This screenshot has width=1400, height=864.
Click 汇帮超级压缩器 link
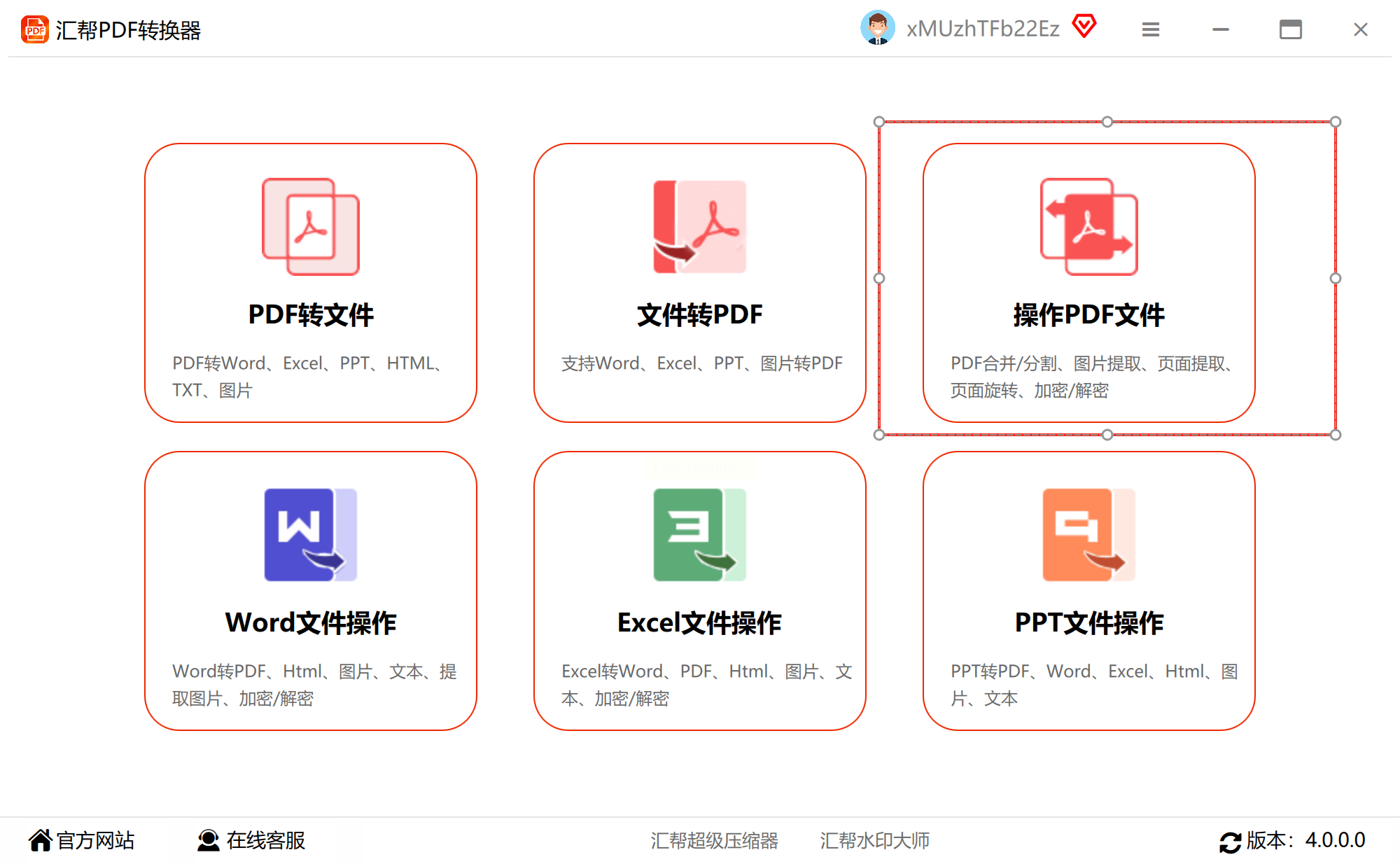tap(714, 840)
